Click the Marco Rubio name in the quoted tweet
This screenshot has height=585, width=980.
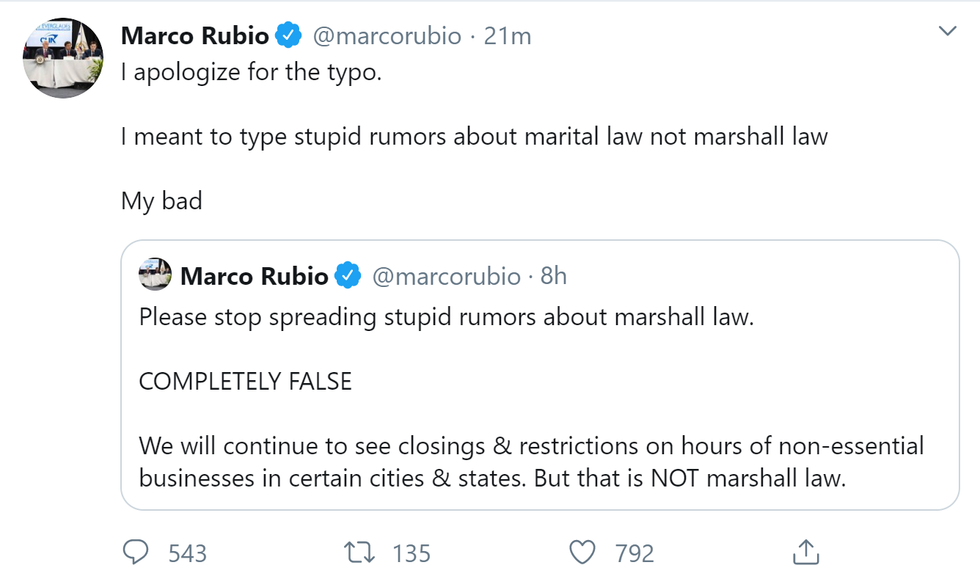point(254,276)
